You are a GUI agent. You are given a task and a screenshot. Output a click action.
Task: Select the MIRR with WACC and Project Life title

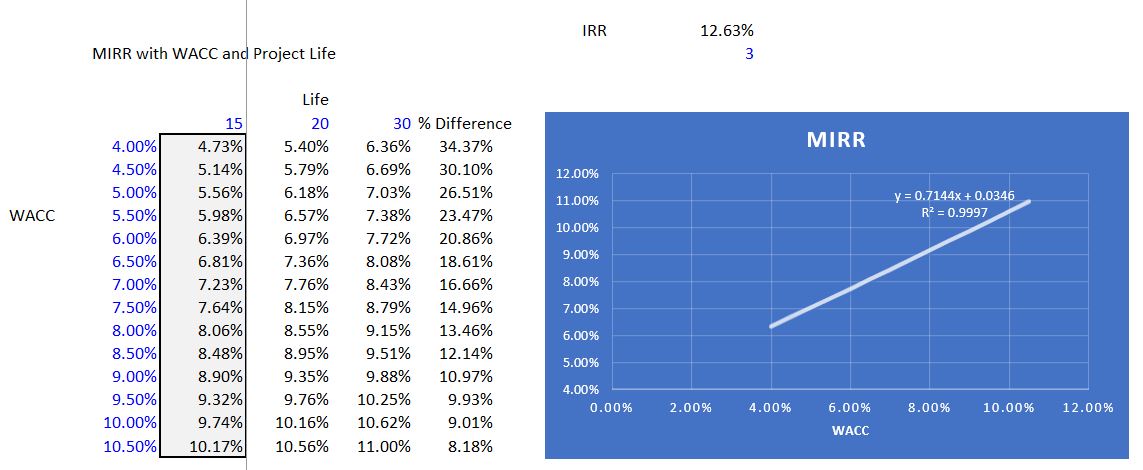point(214,54)
